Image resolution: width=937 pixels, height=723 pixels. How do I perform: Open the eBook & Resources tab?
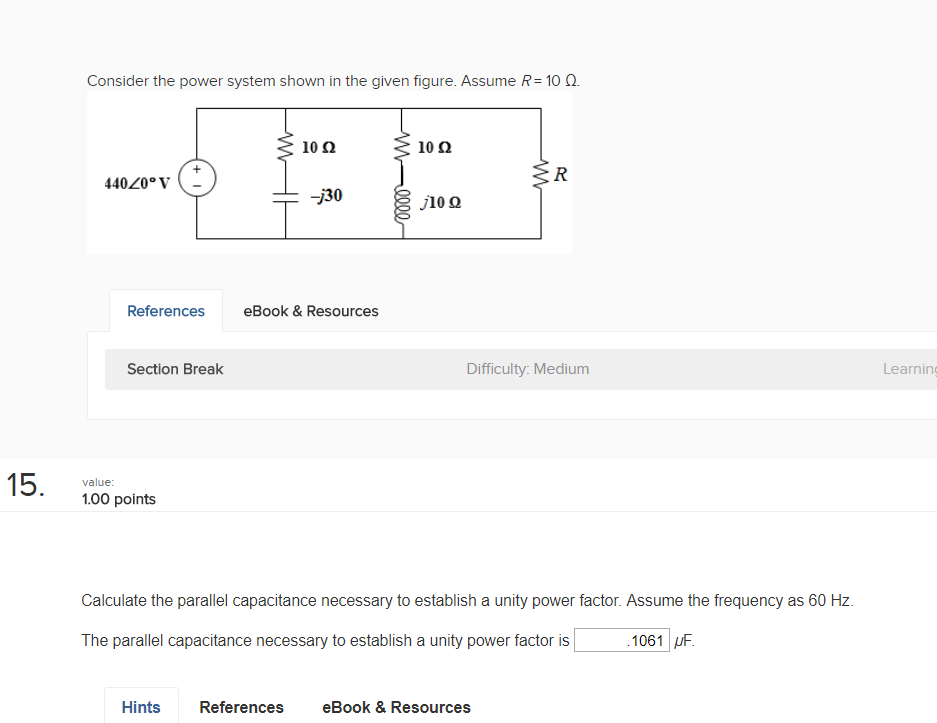point(310,311)
